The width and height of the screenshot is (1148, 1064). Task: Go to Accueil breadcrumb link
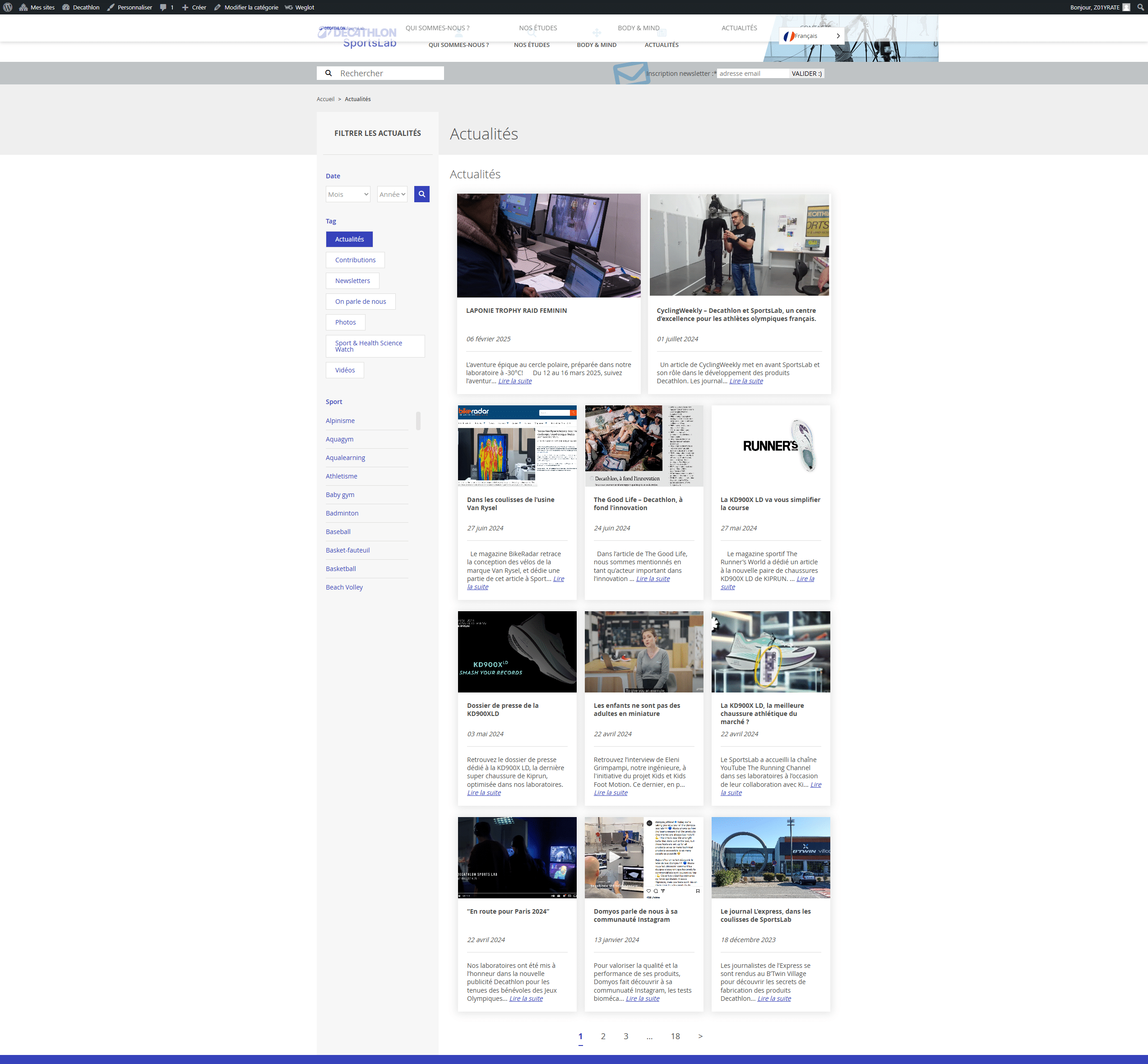[x=325, y=99]
